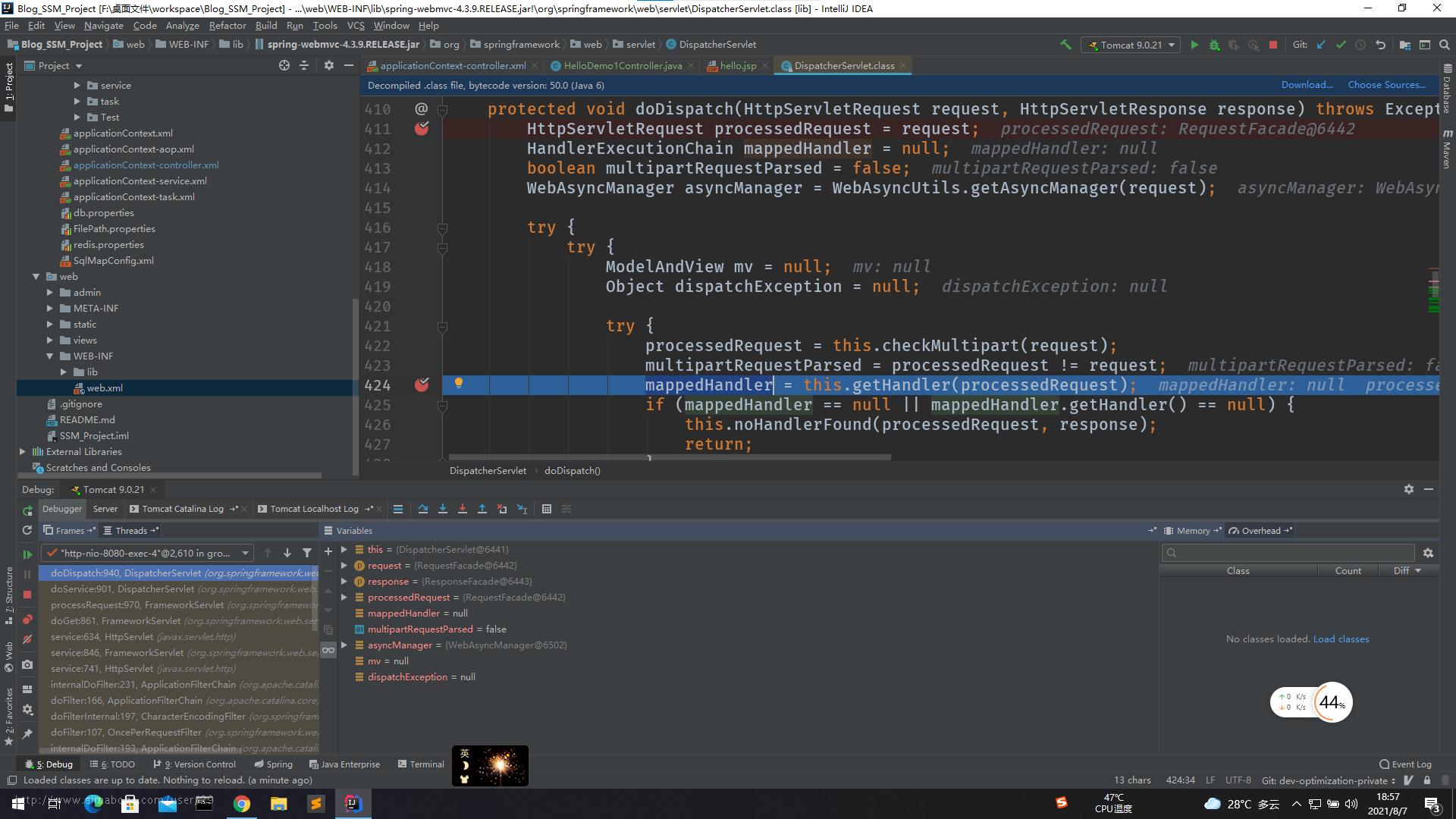Open the Terminal tool window button
1456x819 pixels.
click(x=421, y=764)
